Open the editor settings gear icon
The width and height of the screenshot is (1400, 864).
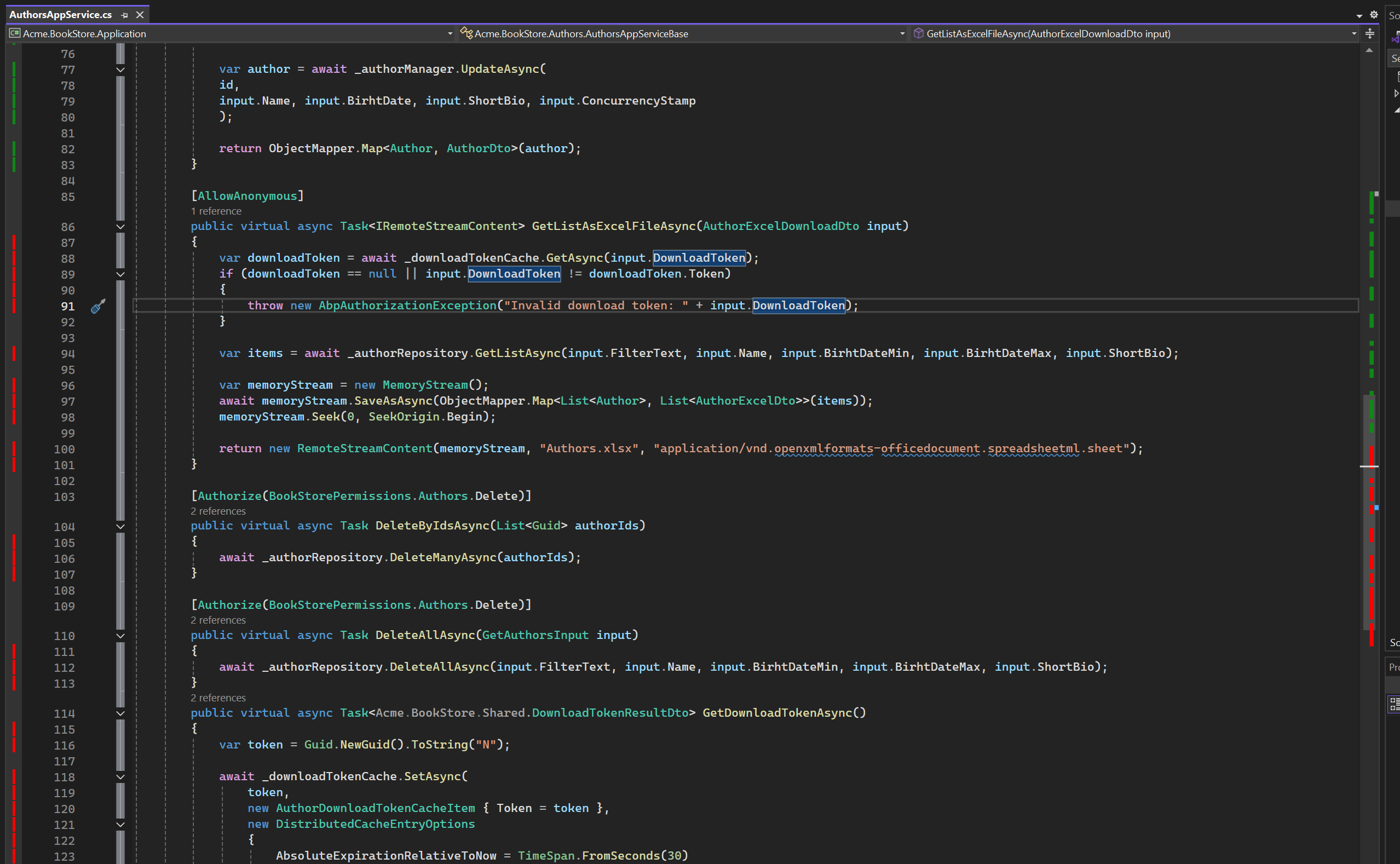point(1374,15)
